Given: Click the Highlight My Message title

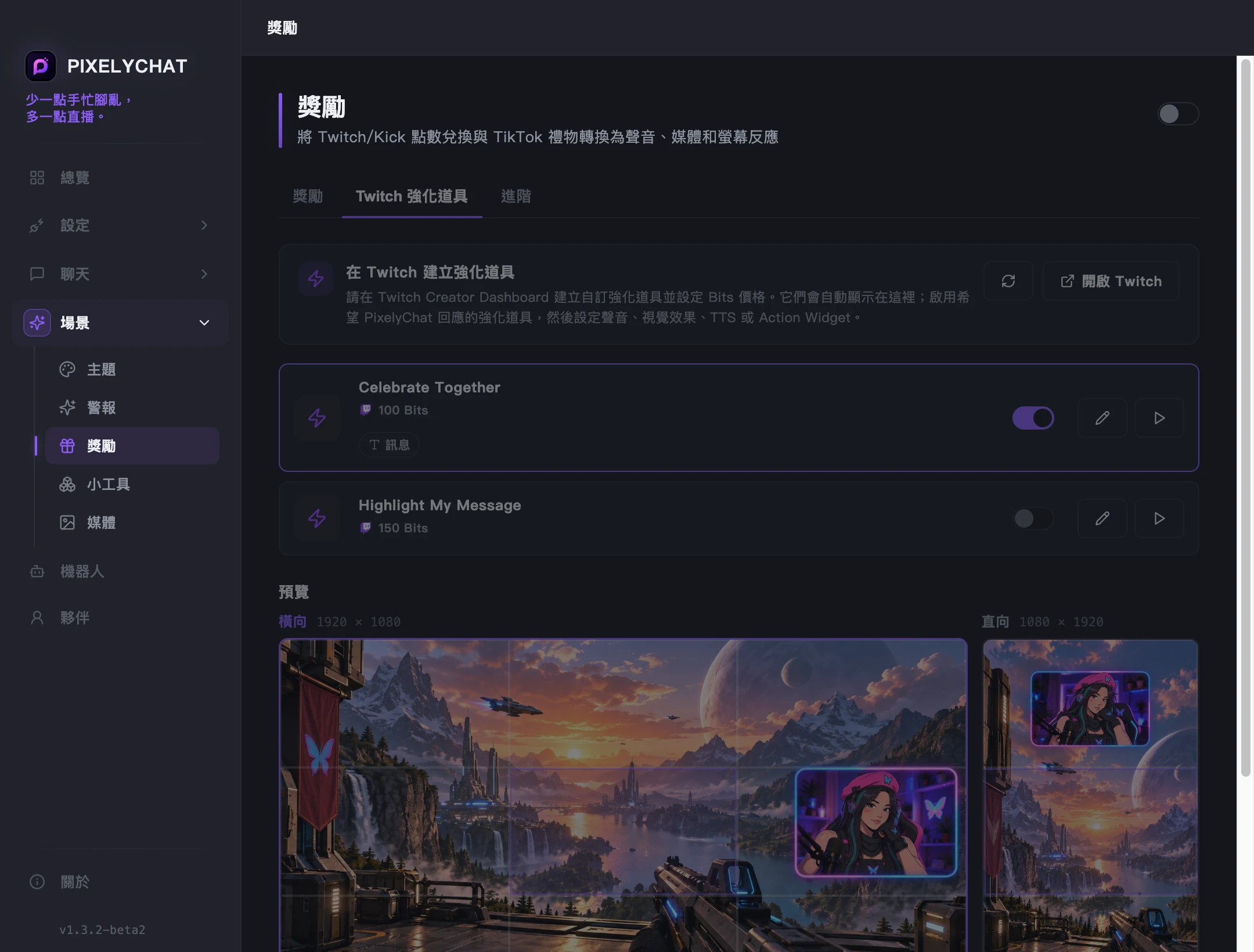Looking at the screenshot, I should (439, 505).
